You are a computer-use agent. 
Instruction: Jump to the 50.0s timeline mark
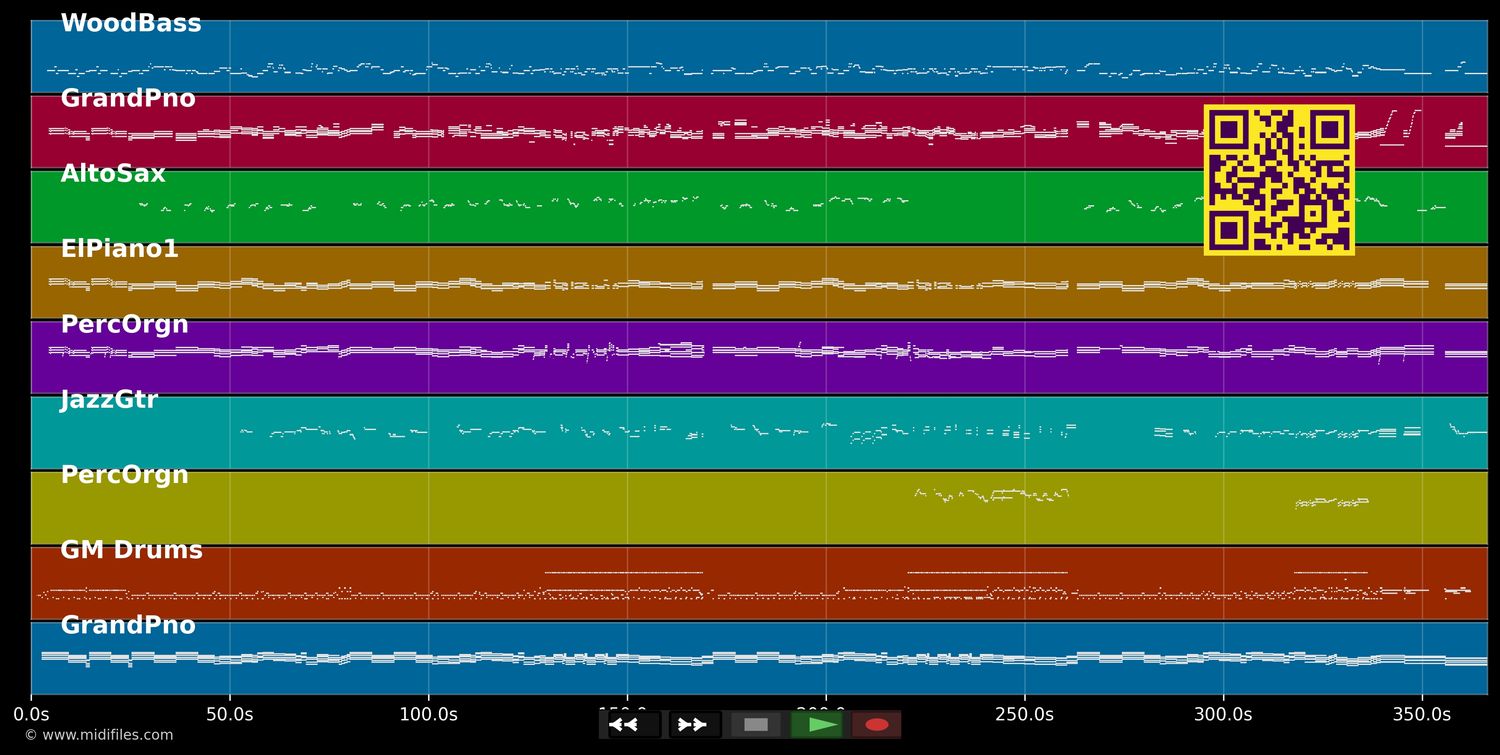229,714
